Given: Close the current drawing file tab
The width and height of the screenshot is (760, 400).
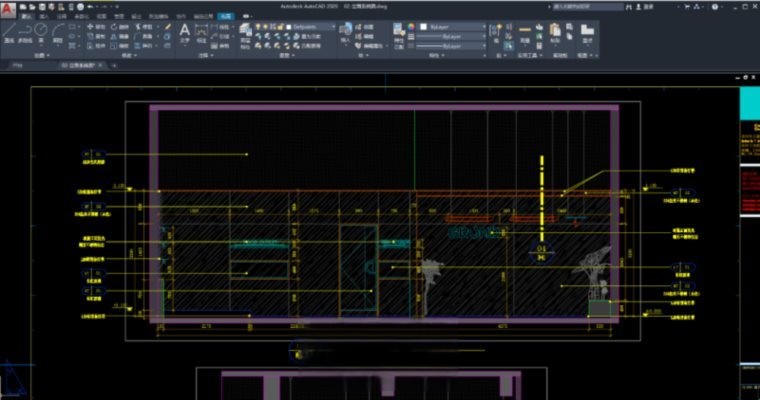Looking at the screenshot, I should (x=101, y=64).
